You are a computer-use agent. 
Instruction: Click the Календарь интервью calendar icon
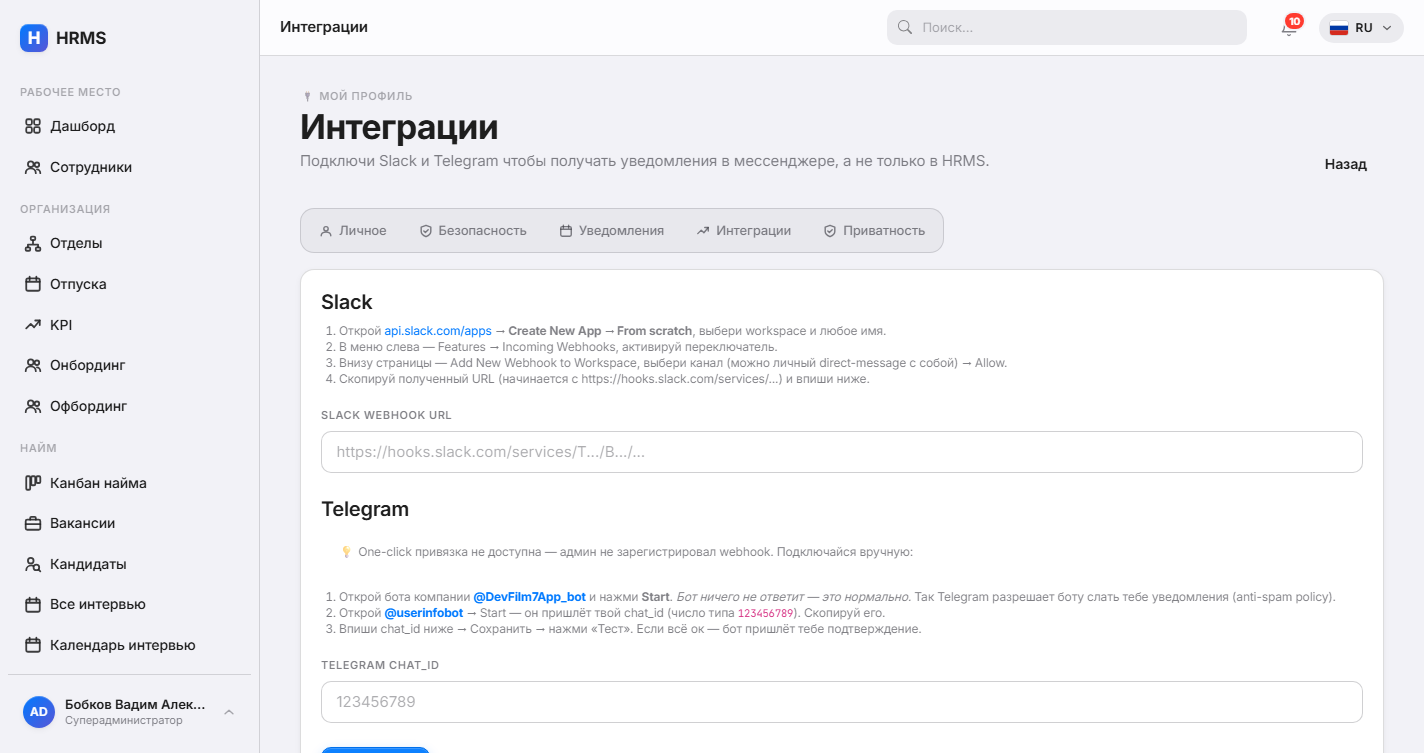pyautogui.click(x=33, y=646)
